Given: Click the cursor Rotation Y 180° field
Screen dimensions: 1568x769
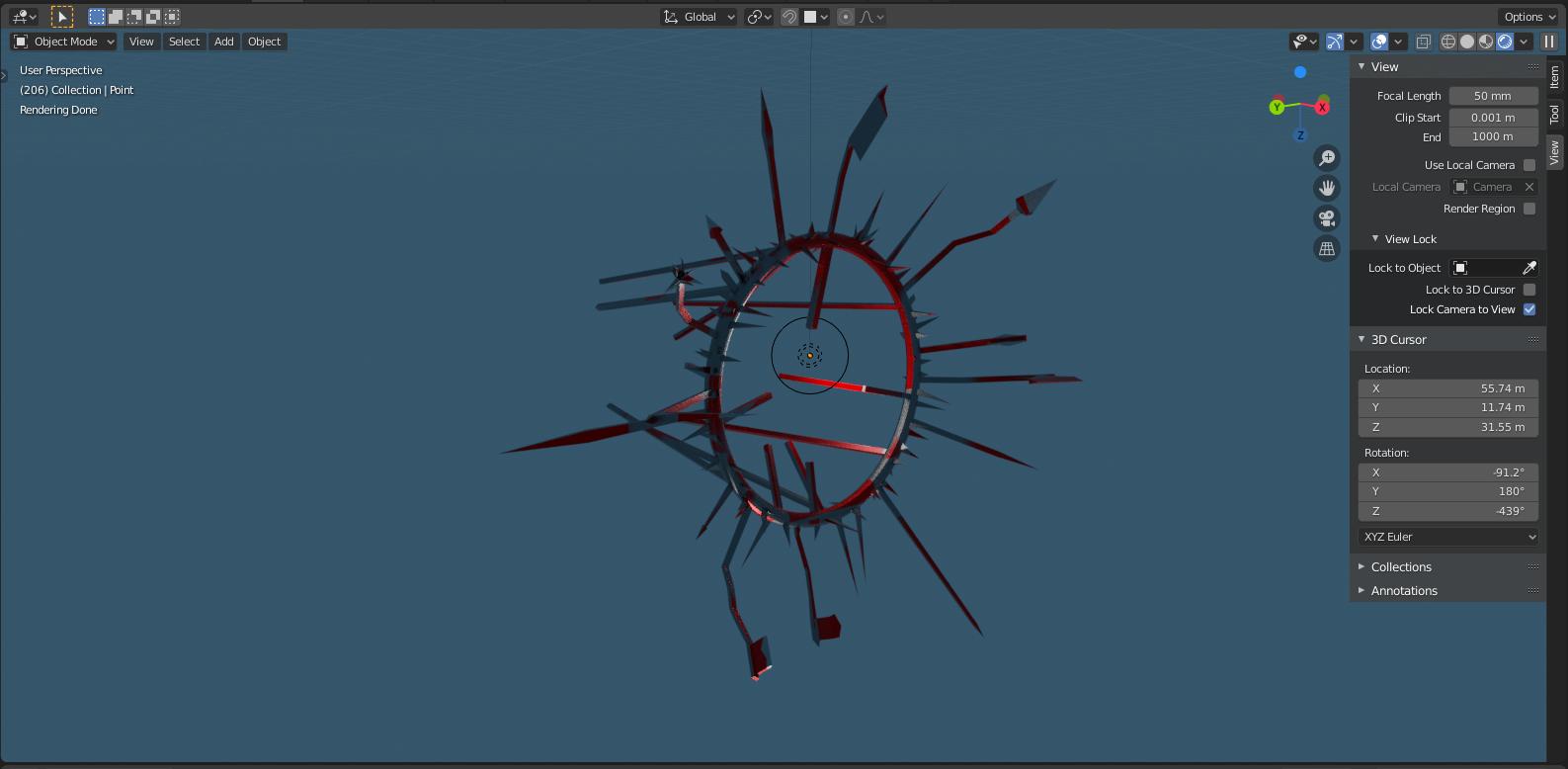Looking at the screenshot, I should [1448, 491].
